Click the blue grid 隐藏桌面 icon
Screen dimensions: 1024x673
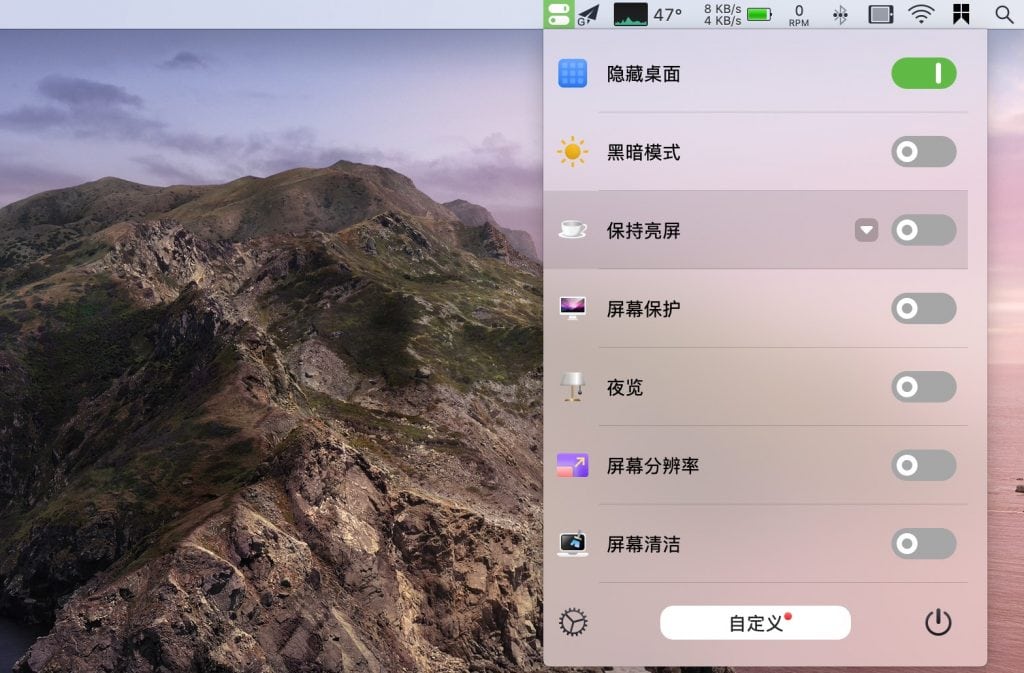[x=573, y=73]
